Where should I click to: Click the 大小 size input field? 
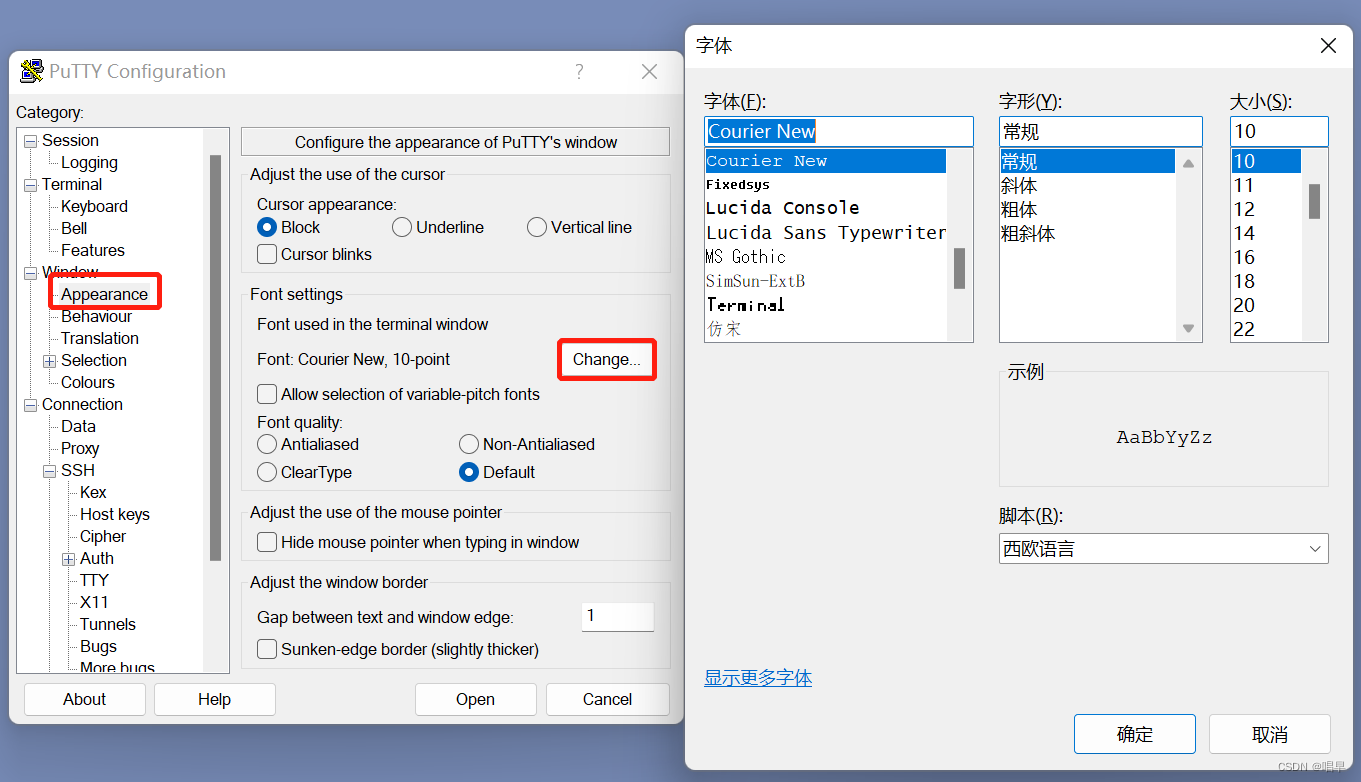pyautogui.click(x=1279, y=131)
